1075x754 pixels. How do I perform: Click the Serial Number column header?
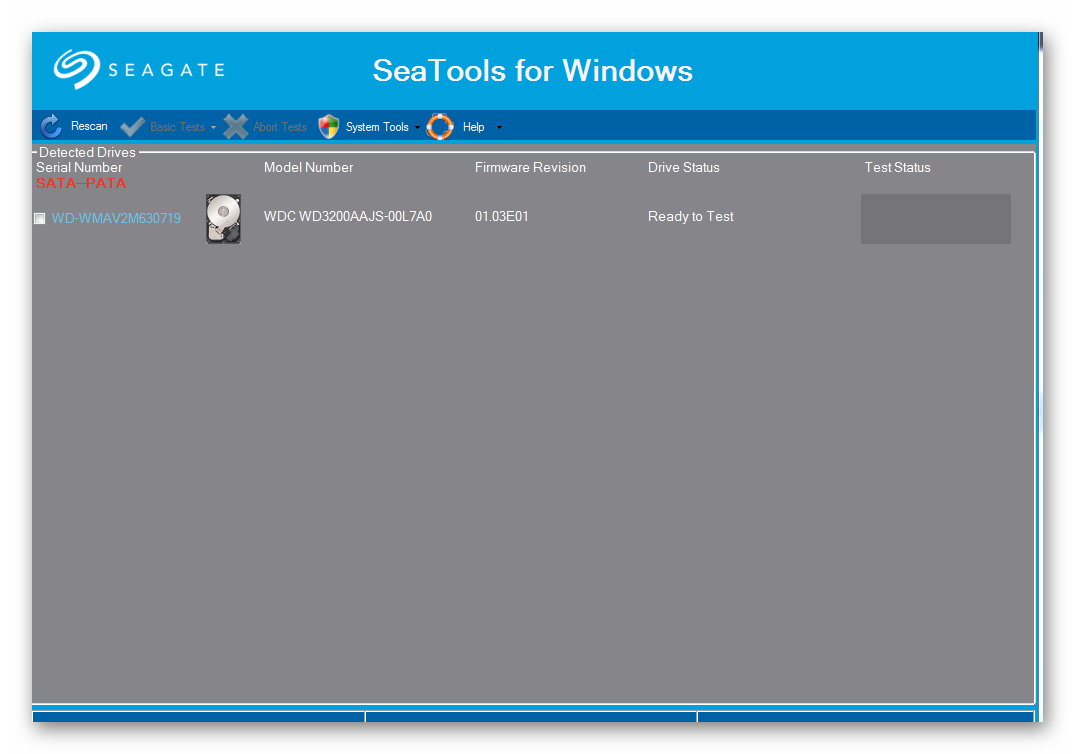click(79, 167)
